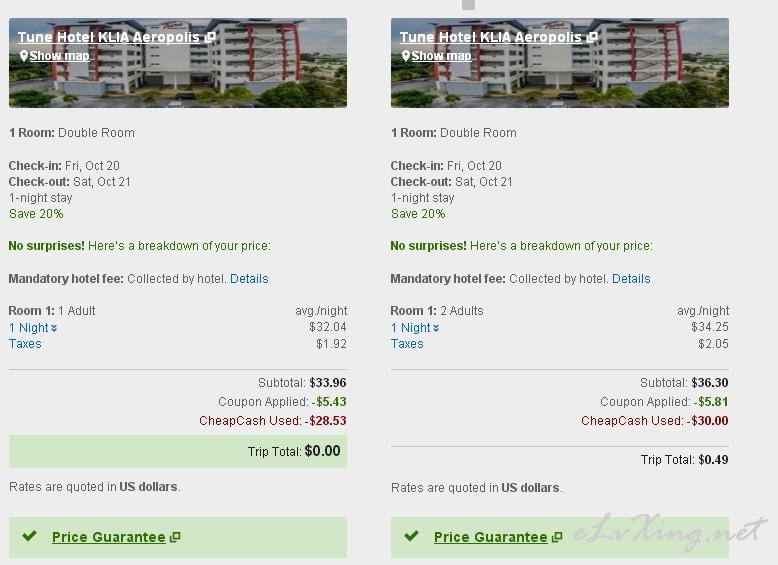This screenshot has height=565, width=778.
Task: Open external link icon beside right Tune Hotel title
Action: (x=592, y=37)
